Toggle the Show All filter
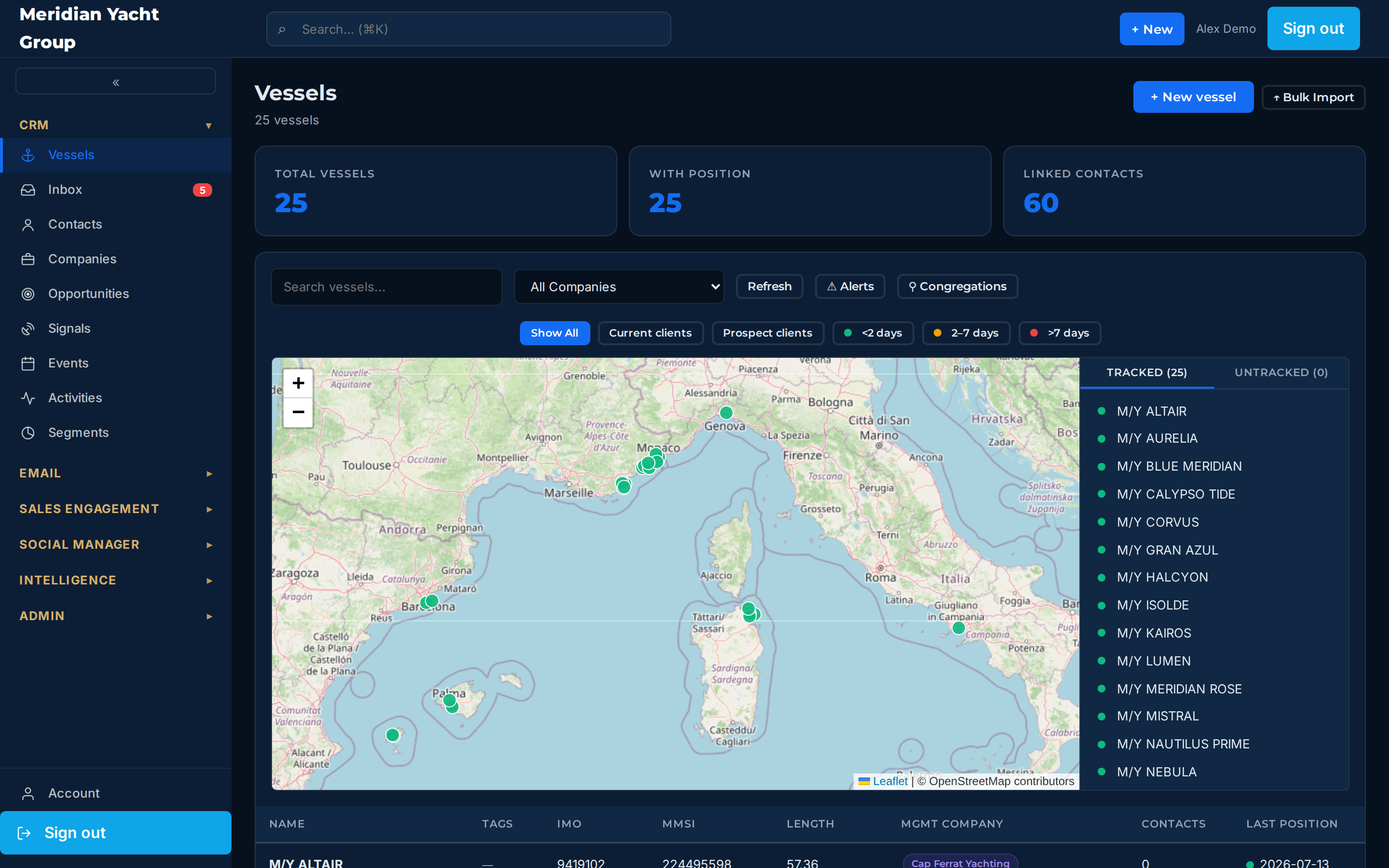Screen dimensions: 1389x868 555,333
